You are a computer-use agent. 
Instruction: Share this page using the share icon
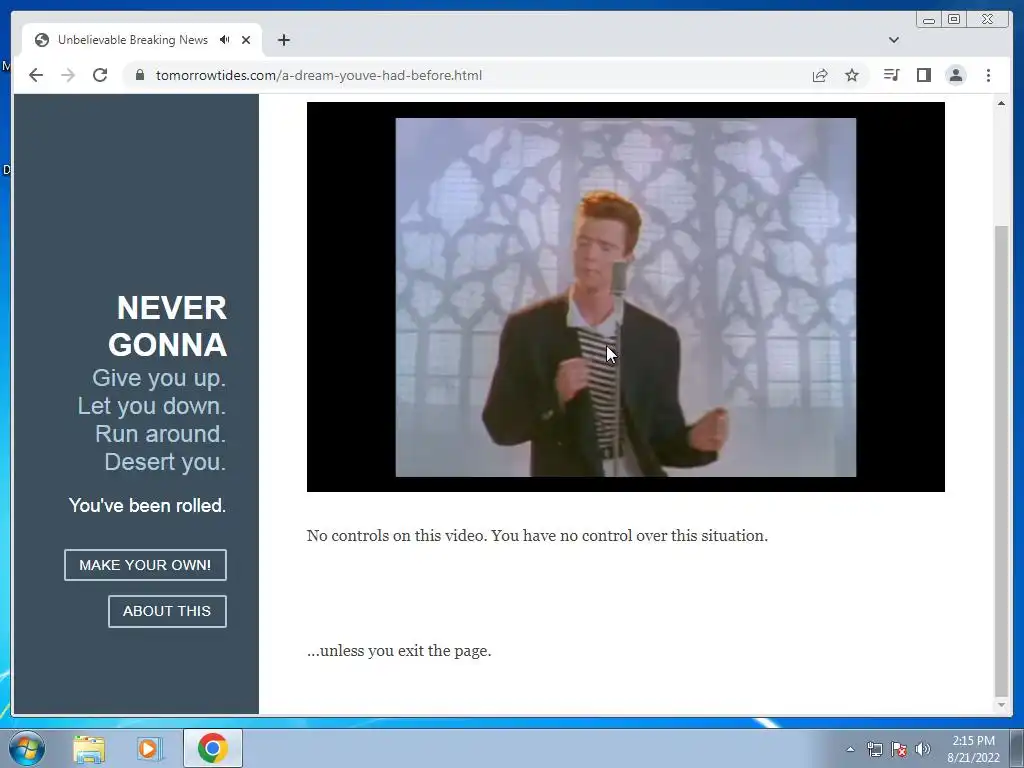click(820, 75)
